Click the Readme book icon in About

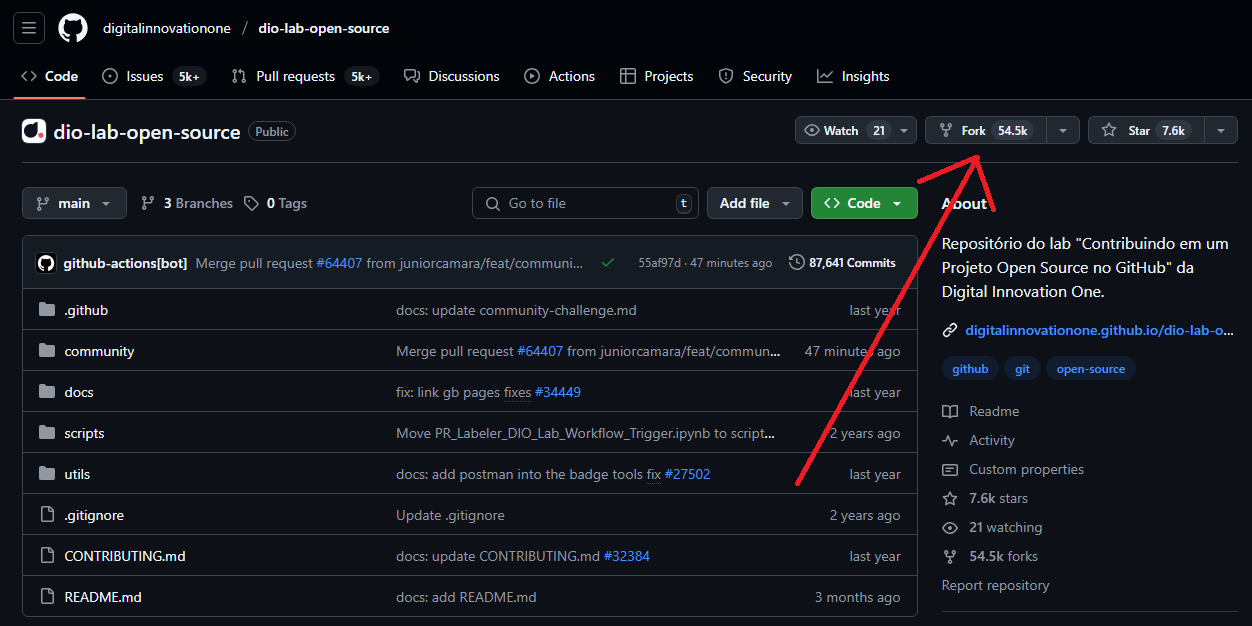[x=950, y=411]
